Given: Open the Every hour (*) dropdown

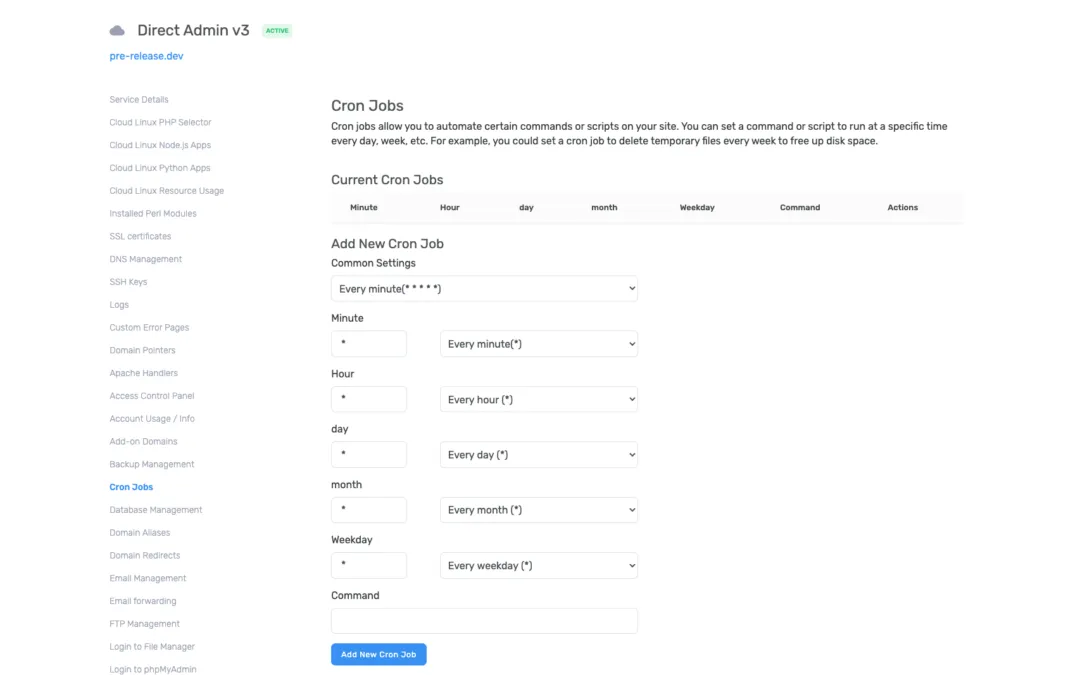Looking at the screenshot, I should point(538,399).
